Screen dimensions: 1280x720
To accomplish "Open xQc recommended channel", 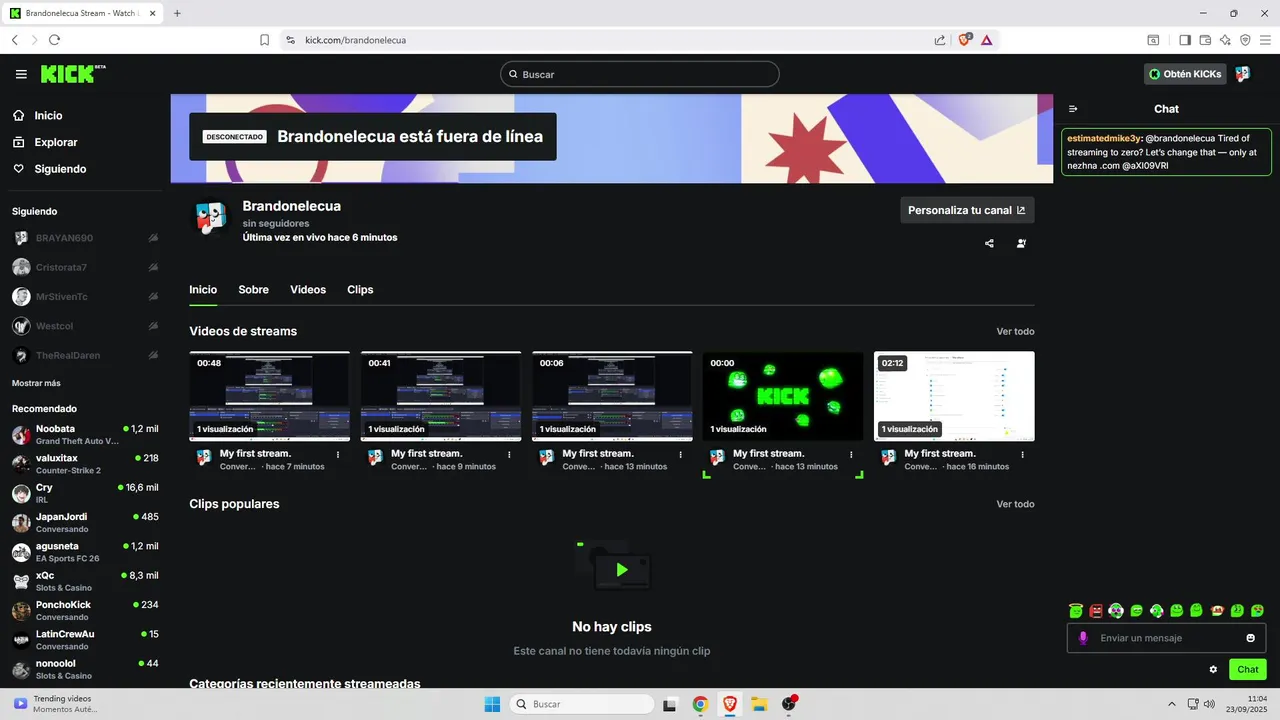I will point(84,581).
